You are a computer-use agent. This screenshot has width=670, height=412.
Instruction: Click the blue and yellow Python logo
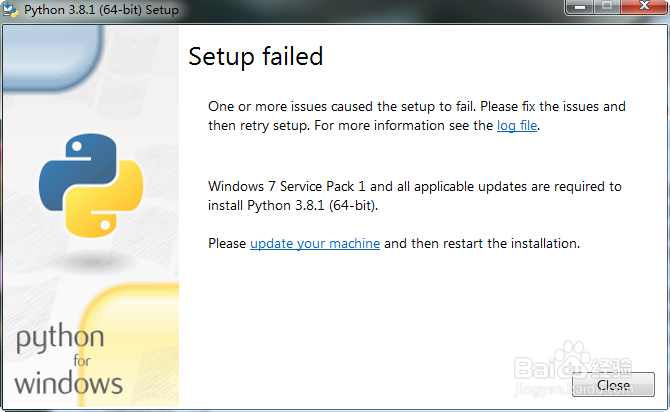pos(91,183)
